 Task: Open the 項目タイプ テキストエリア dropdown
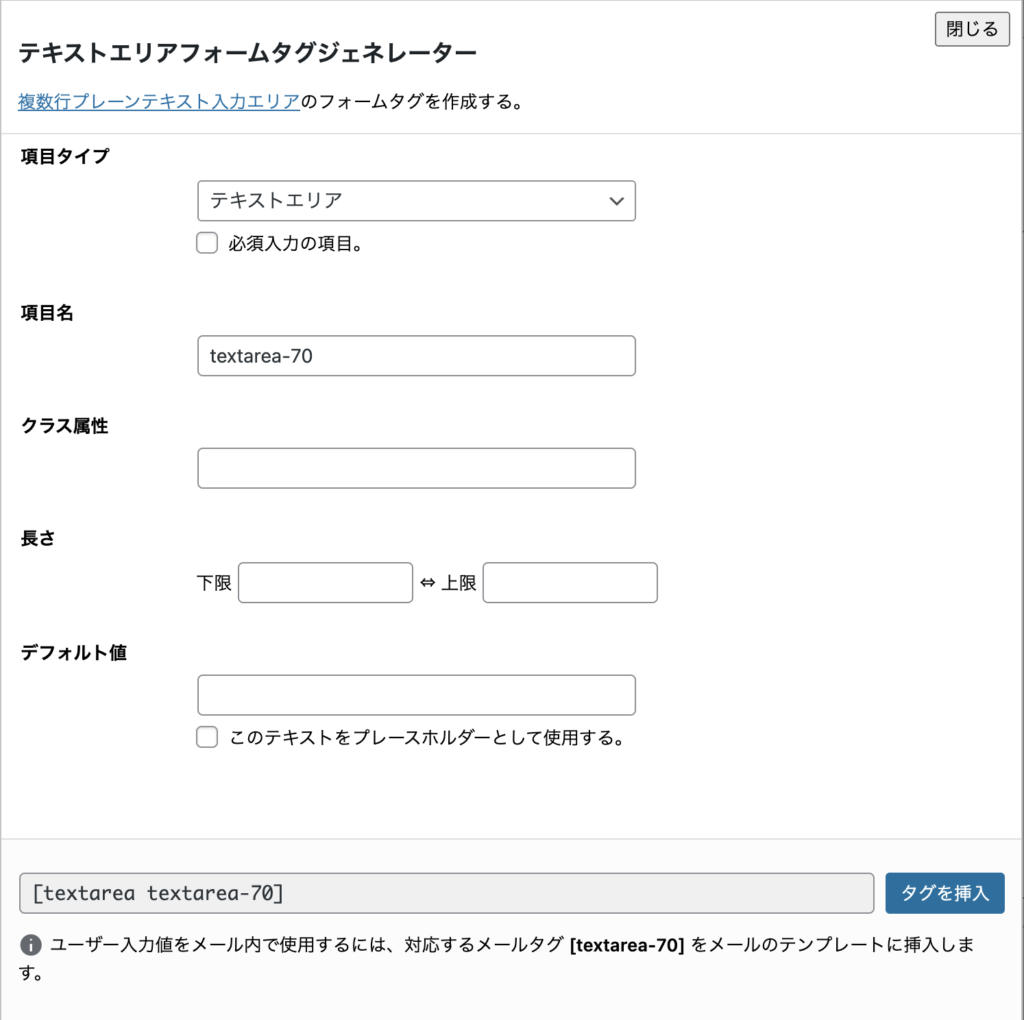click(x=416, y=200)
